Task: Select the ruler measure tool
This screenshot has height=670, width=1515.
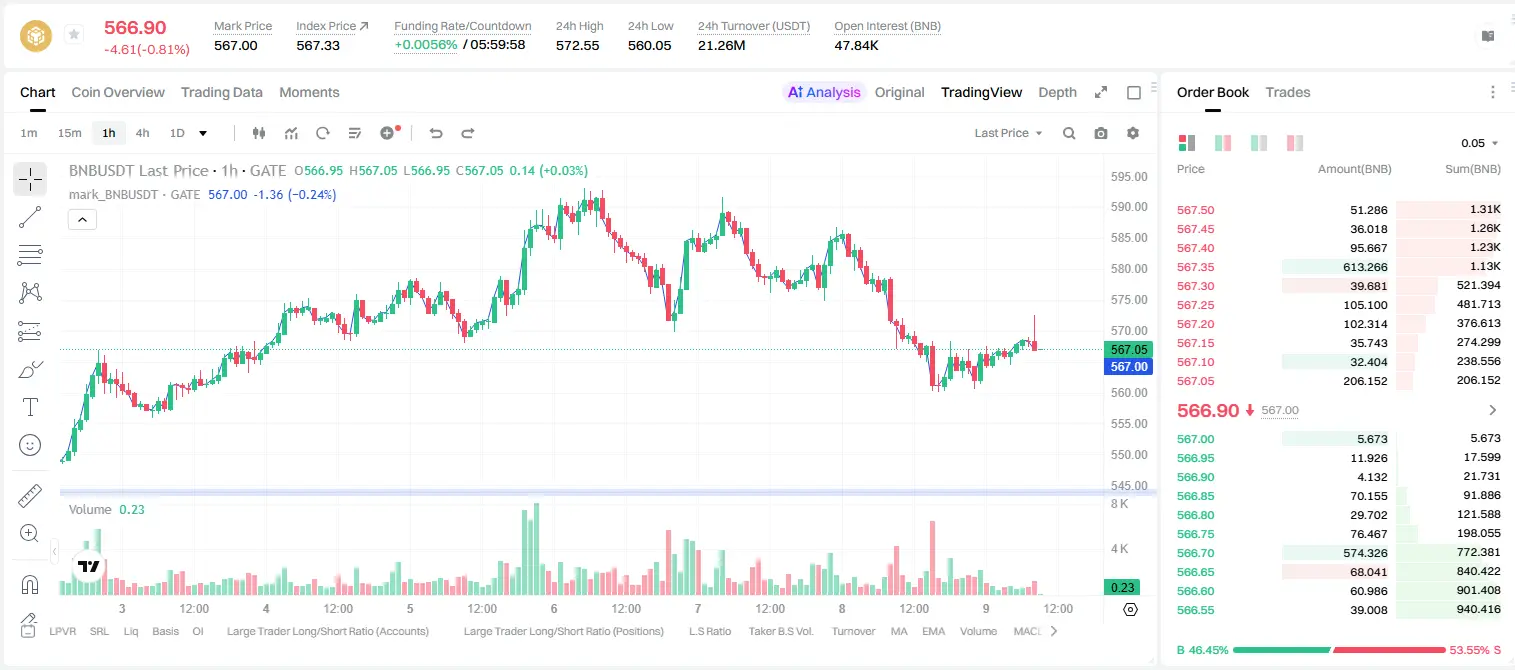Action: pyautogui.click(x=30, y=496)
